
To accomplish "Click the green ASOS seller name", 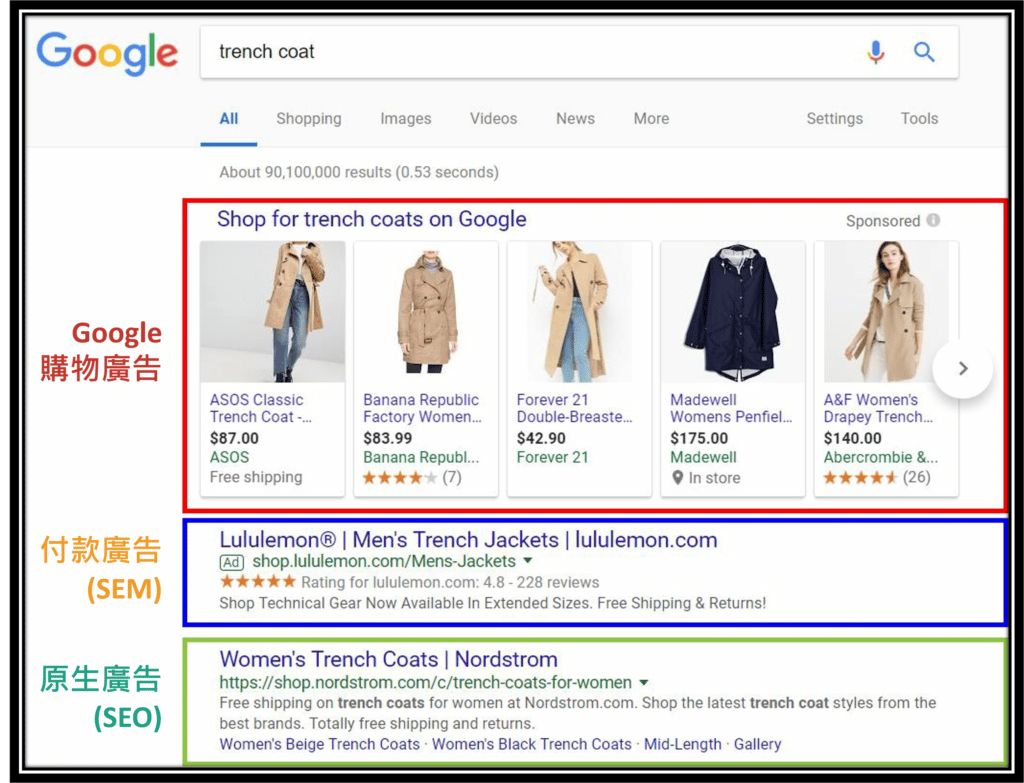I will [229, 457].
